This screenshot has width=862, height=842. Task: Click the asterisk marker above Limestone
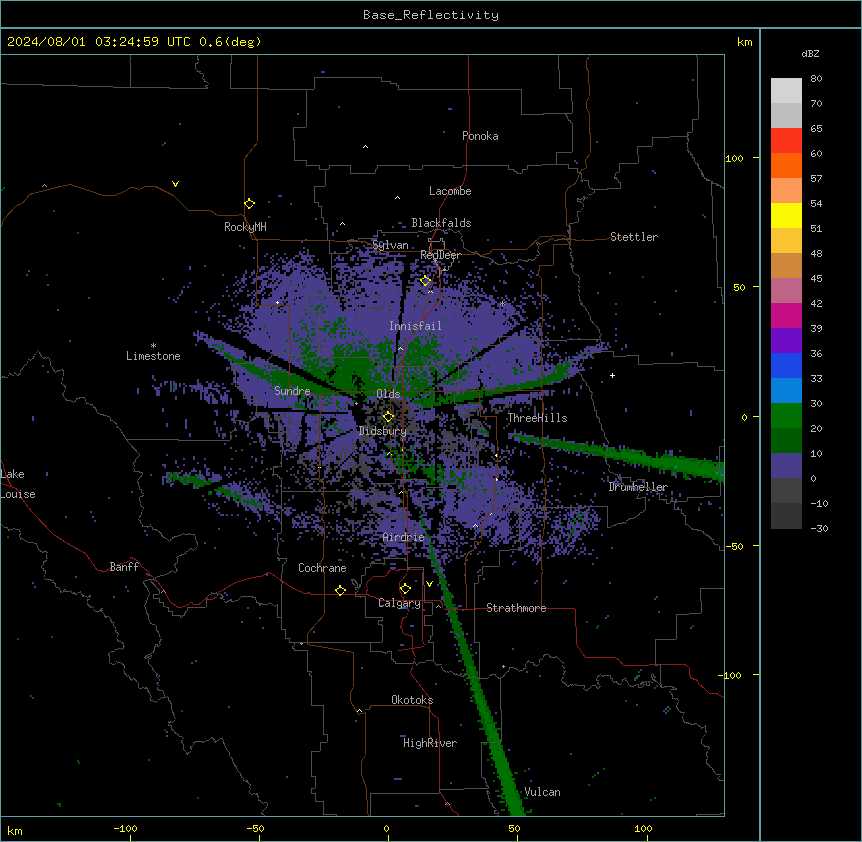point(153,346)
